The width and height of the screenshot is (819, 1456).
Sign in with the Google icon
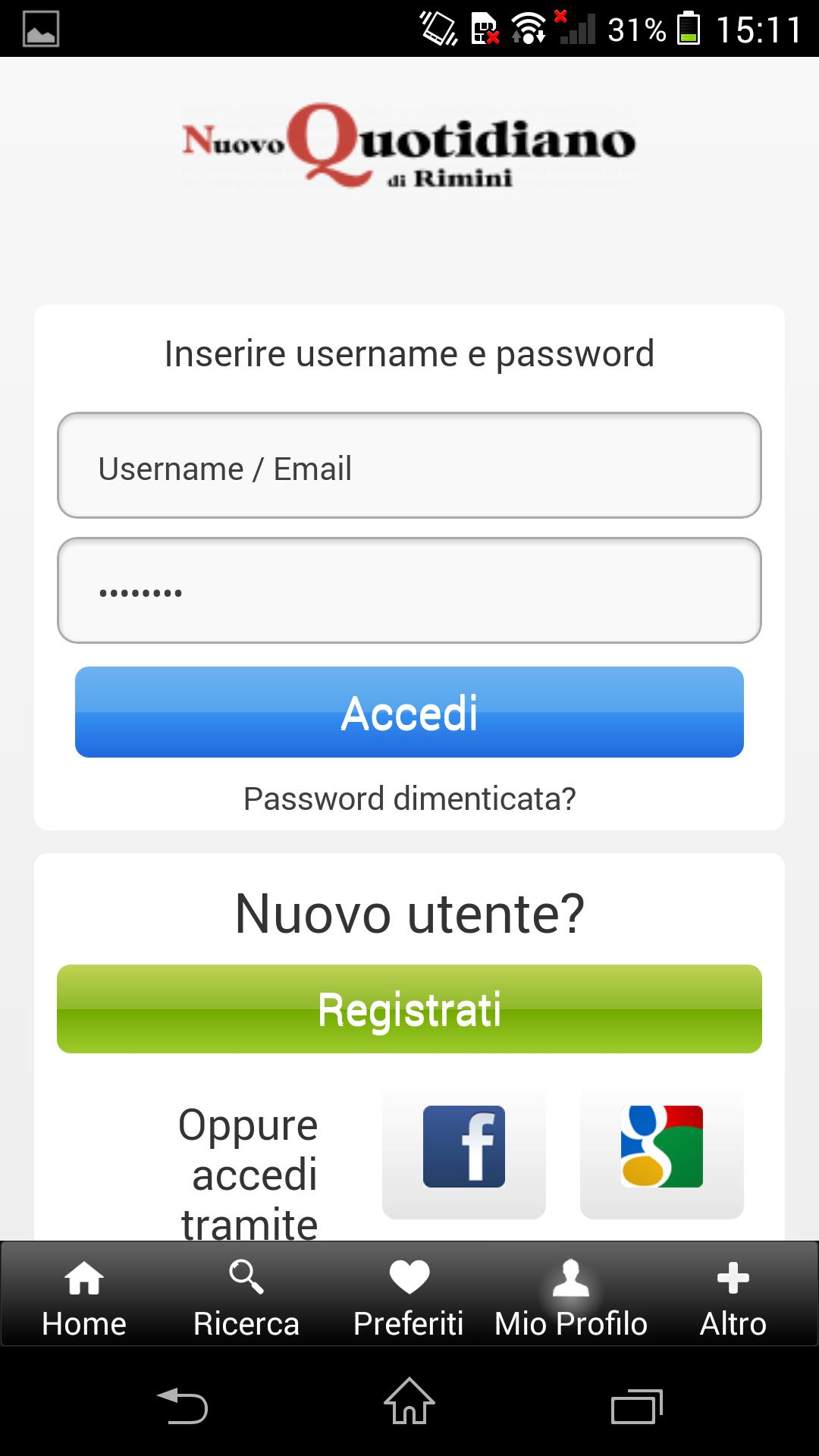click(x=661, y=1146)
